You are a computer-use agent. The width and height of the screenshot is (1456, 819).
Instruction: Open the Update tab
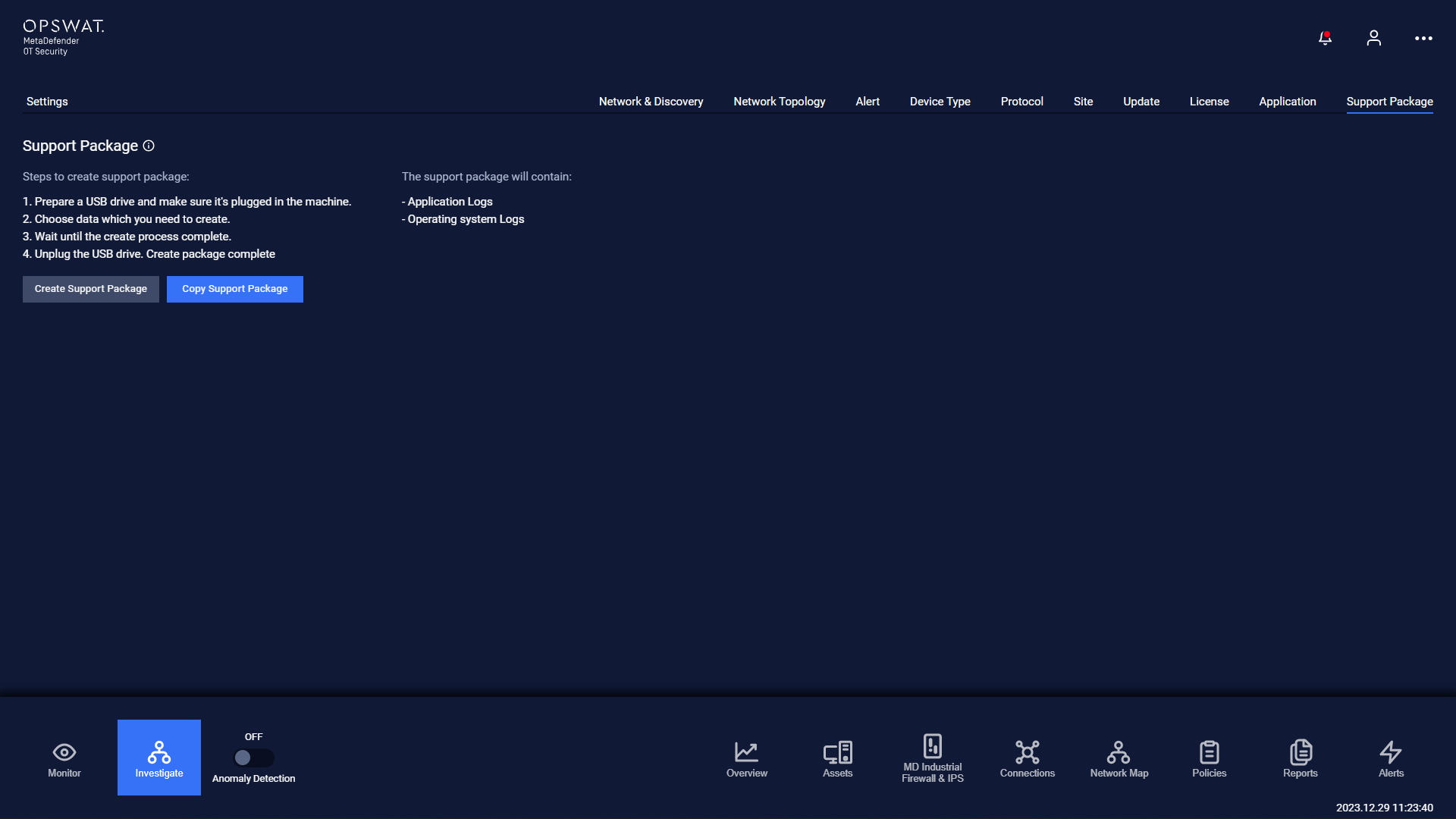click(x=1141, y=102)
